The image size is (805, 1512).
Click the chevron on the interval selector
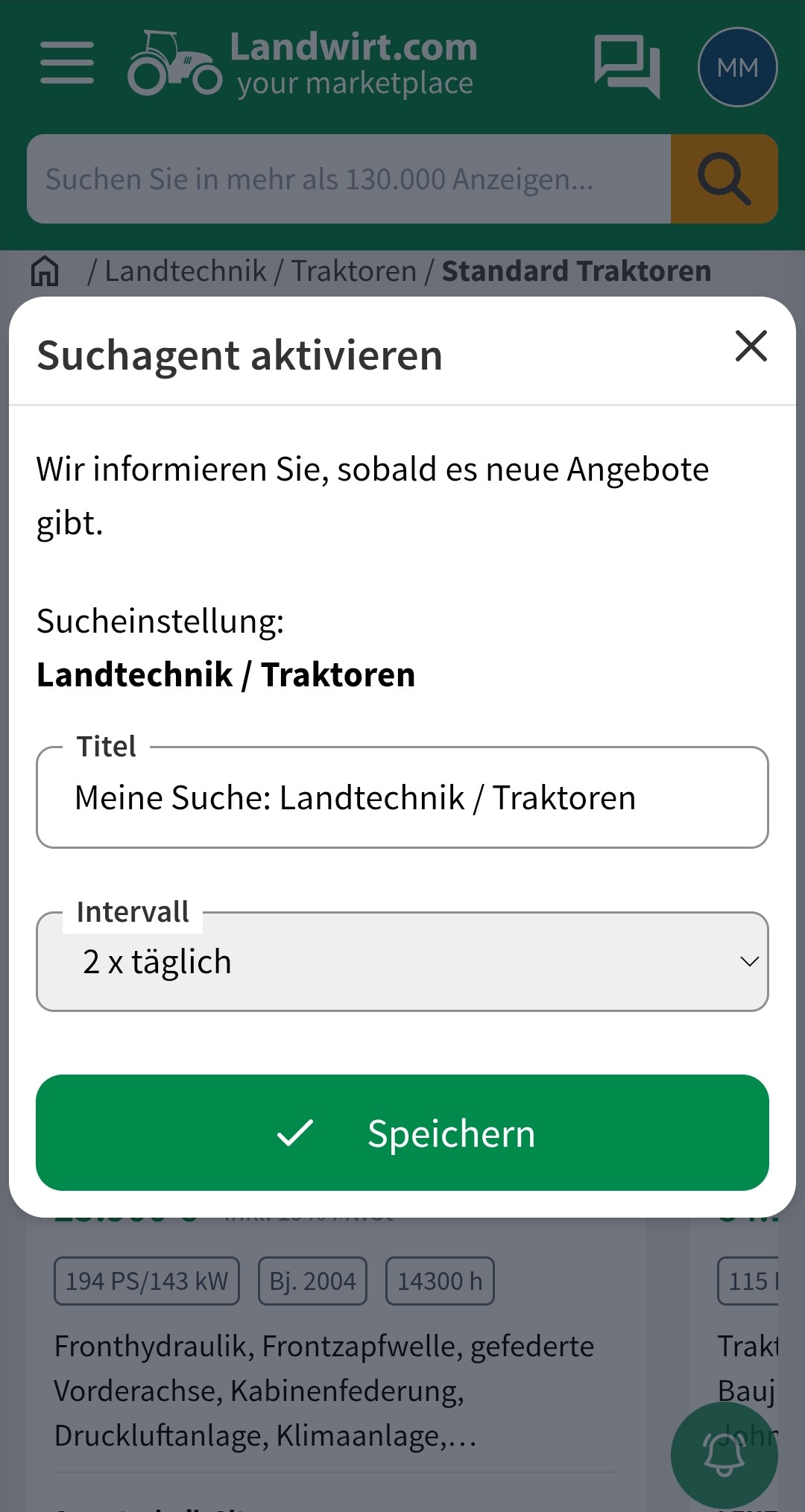[751, 963]
